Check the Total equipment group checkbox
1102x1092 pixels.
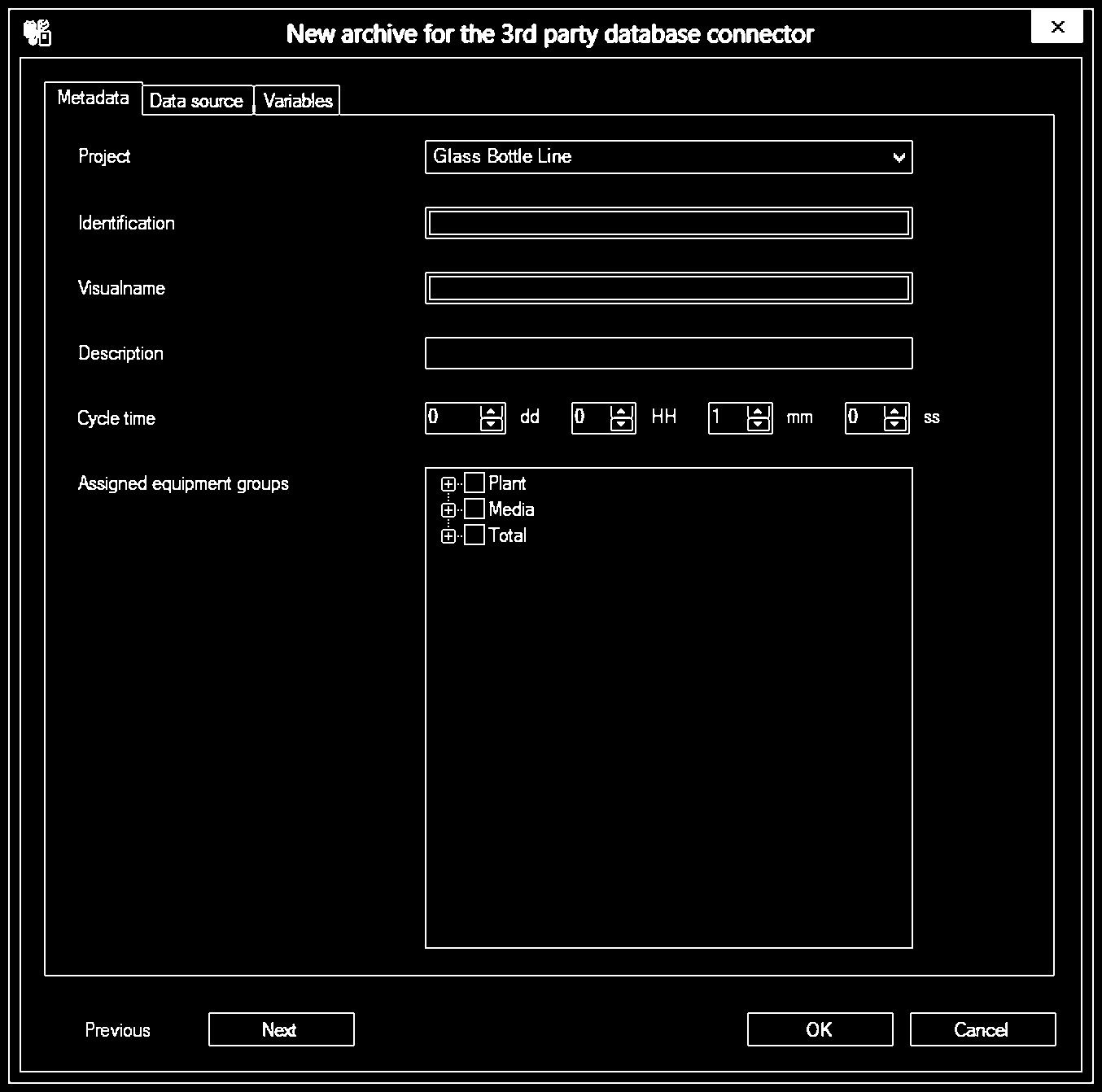[x=474, y=535]
